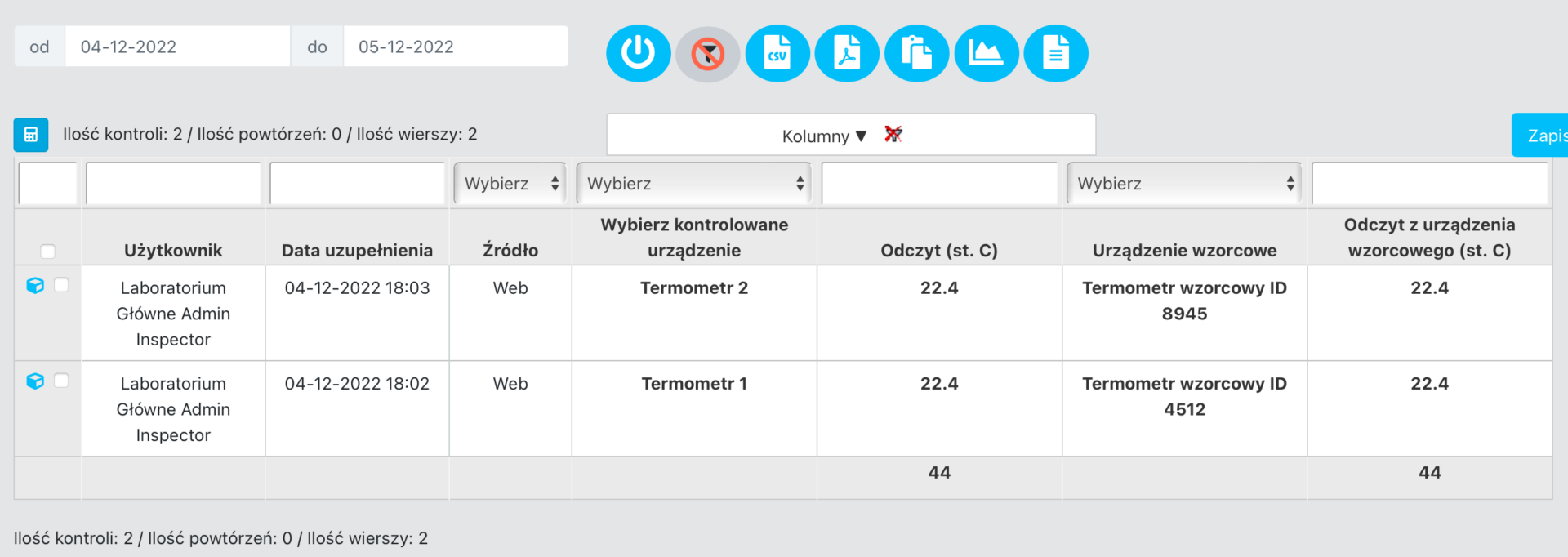Check the Termometr 2 row checkbox
The width and height of the screenshot is (1568, 557).
tap(61, 284)
